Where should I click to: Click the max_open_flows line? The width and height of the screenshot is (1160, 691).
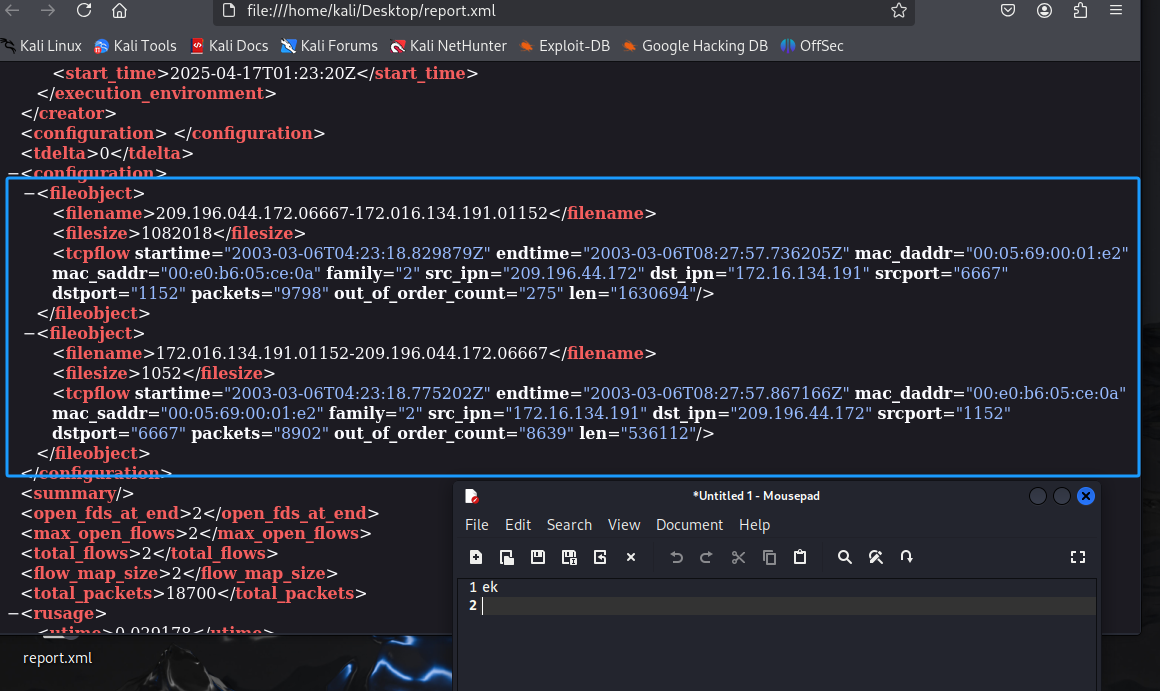(x=196, y=533)
